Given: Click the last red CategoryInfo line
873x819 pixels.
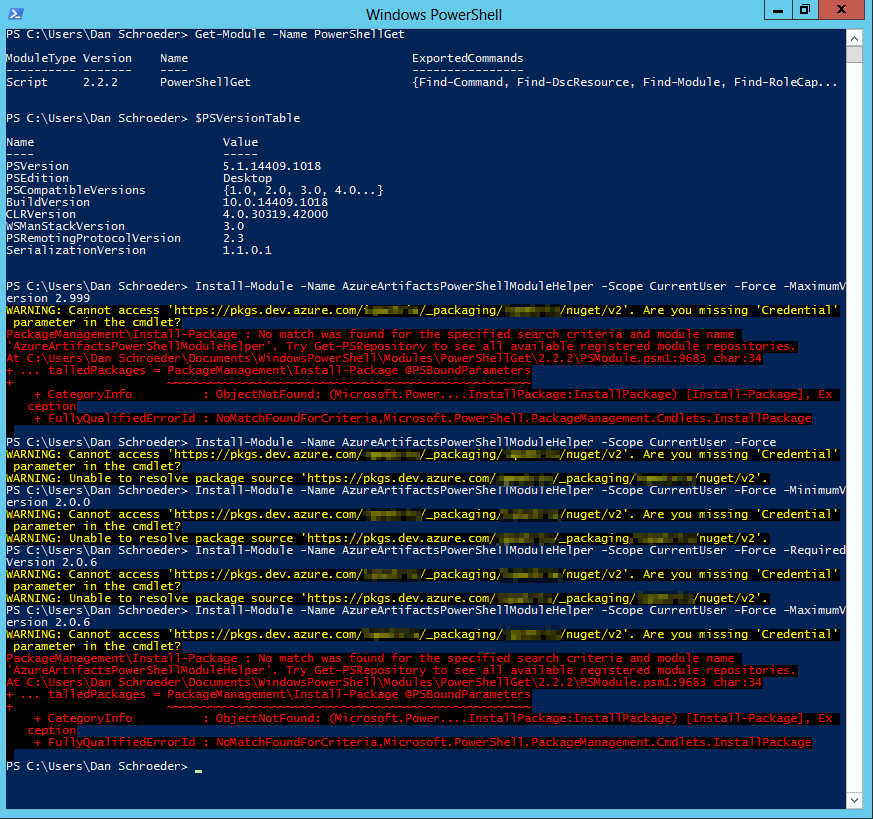Looking at the screenshot, I should [x=433, y=718].
